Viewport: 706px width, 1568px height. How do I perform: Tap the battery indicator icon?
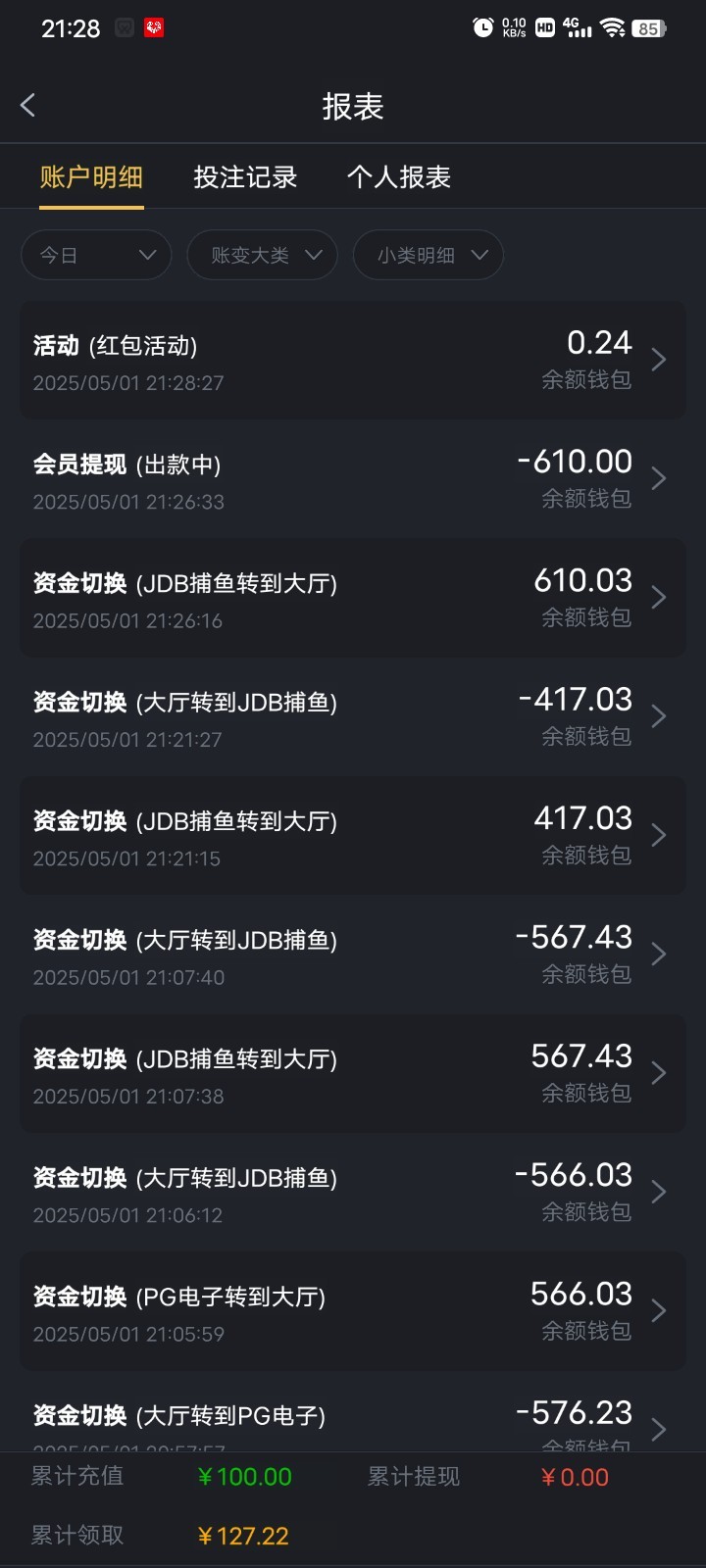tap(649, 28)
